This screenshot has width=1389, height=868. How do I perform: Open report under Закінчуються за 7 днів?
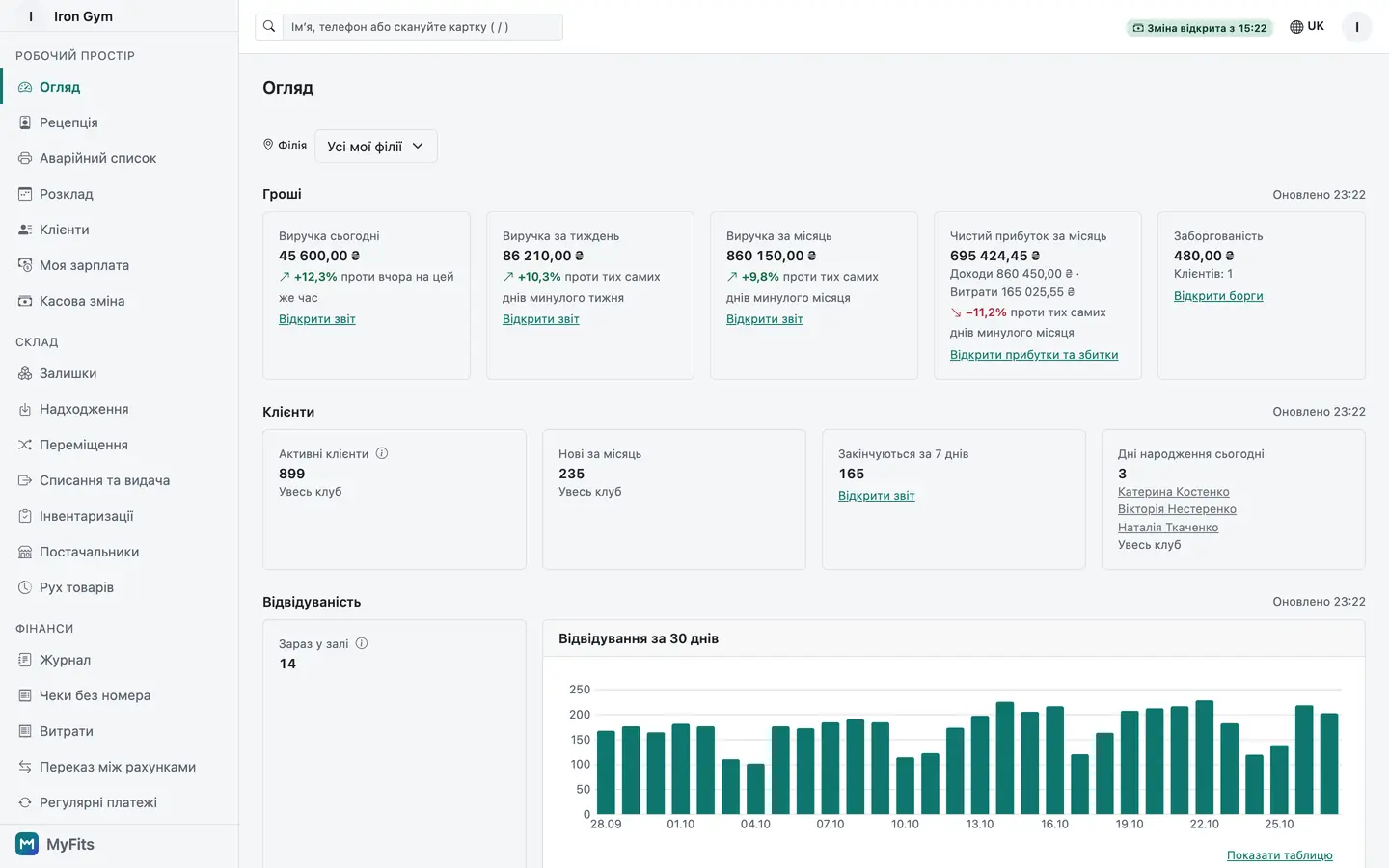(x=877, y=496)
